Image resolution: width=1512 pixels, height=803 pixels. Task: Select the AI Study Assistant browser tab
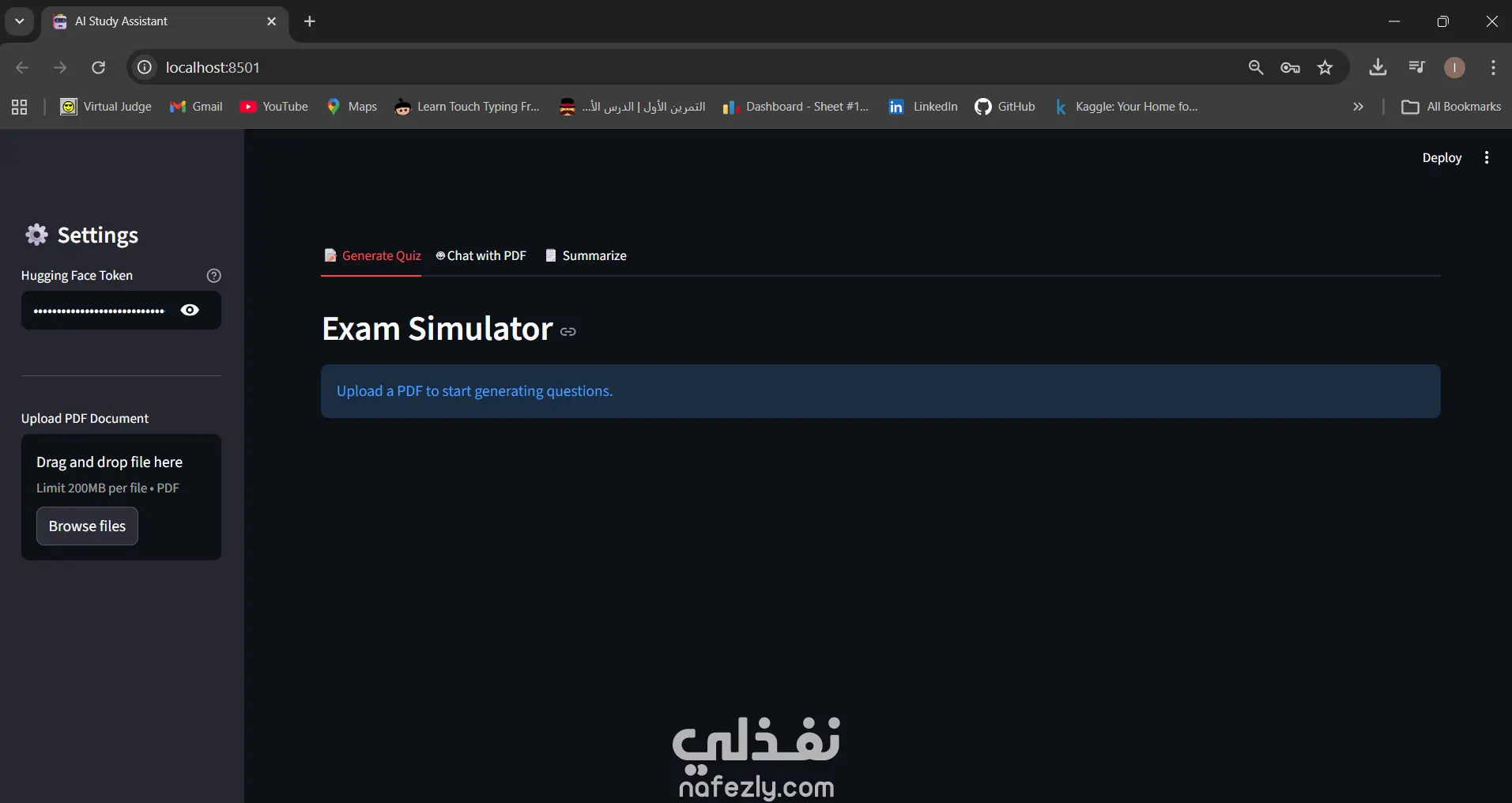pos(164,21)
